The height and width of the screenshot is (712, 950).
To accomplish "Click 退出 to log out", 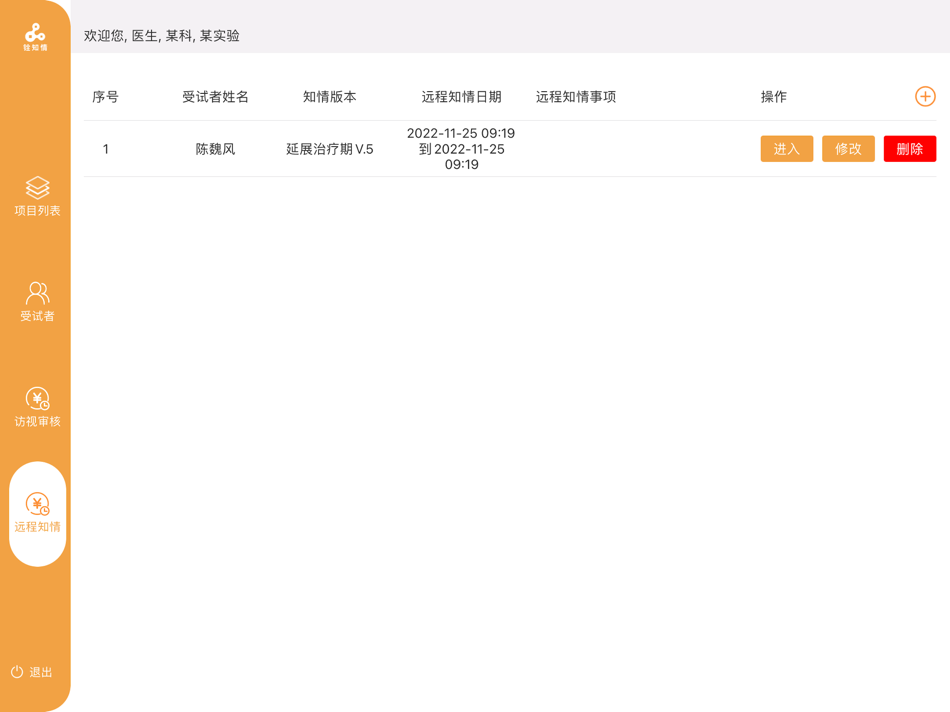I will pos(38,672).
